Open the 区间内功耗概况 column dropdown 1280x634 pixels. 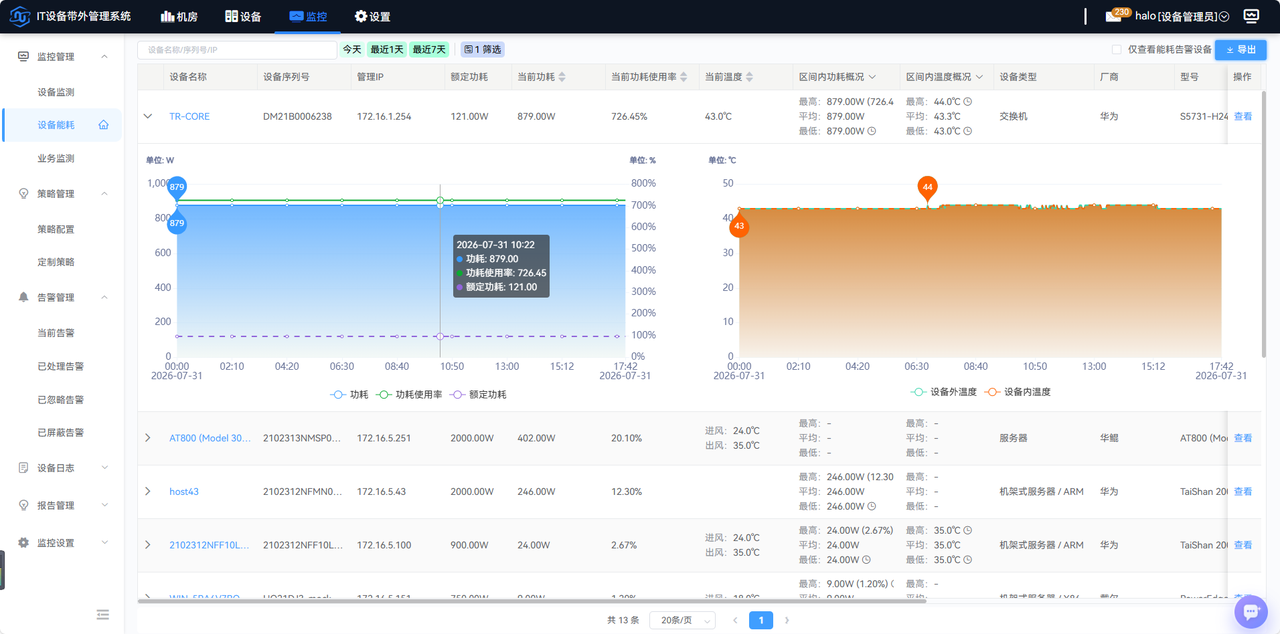872,77
